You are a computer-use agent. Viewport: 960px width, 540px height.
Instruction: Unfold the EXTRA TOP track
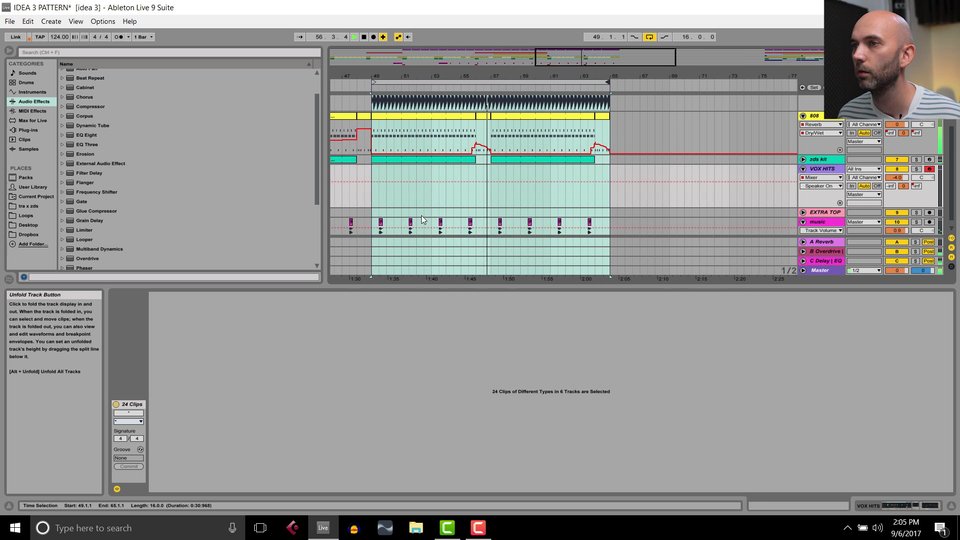803,212
